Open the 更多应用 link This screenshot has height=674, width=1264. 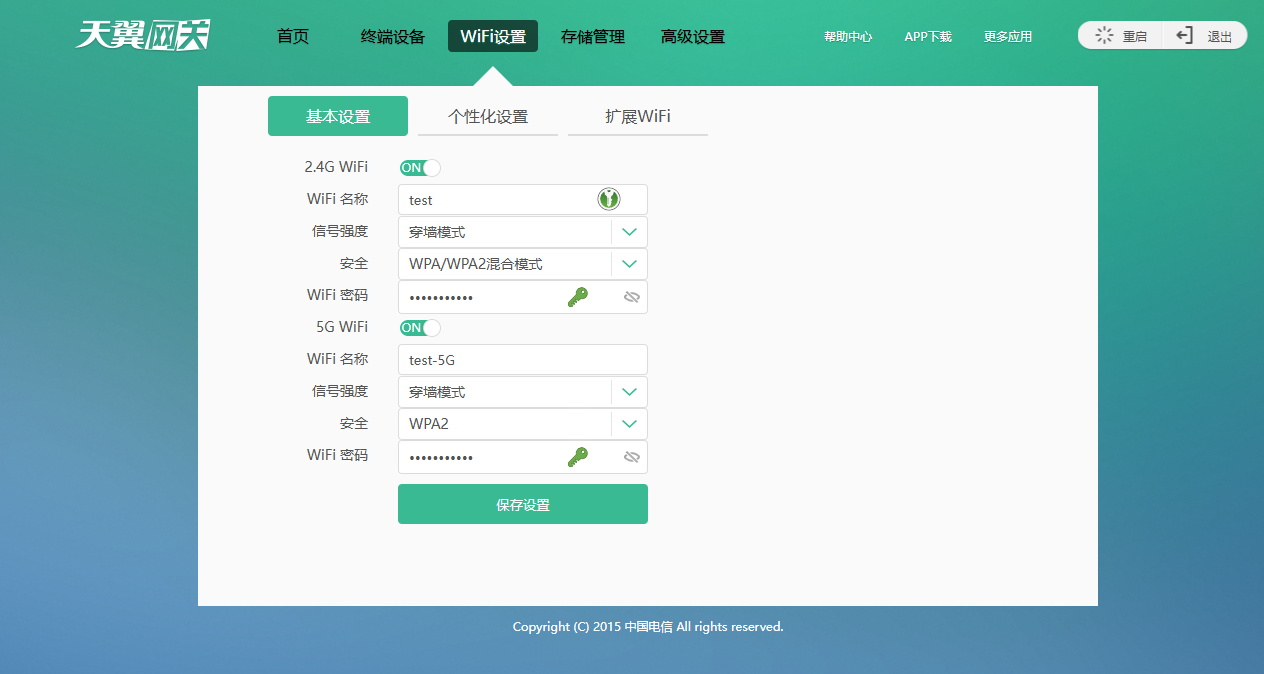(x=1008, y=36)
